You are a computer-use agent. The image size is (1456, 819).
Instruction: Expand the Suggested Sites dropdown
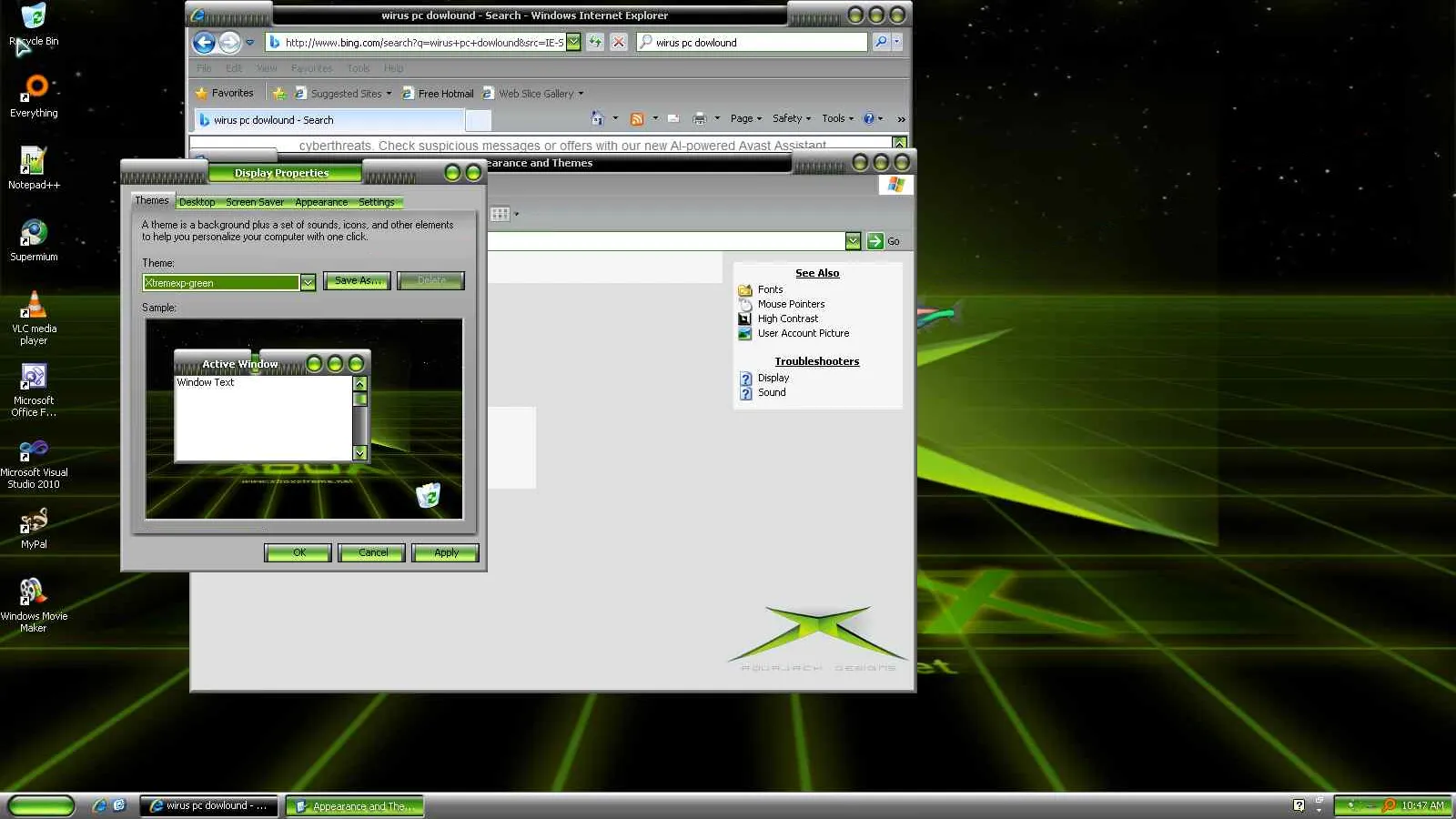389,94
